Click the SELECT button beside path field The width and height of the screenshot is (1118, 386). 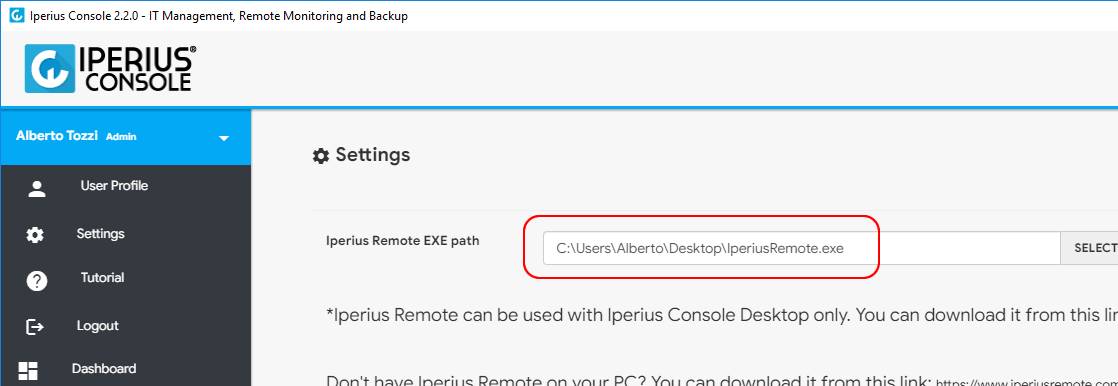1089,248
